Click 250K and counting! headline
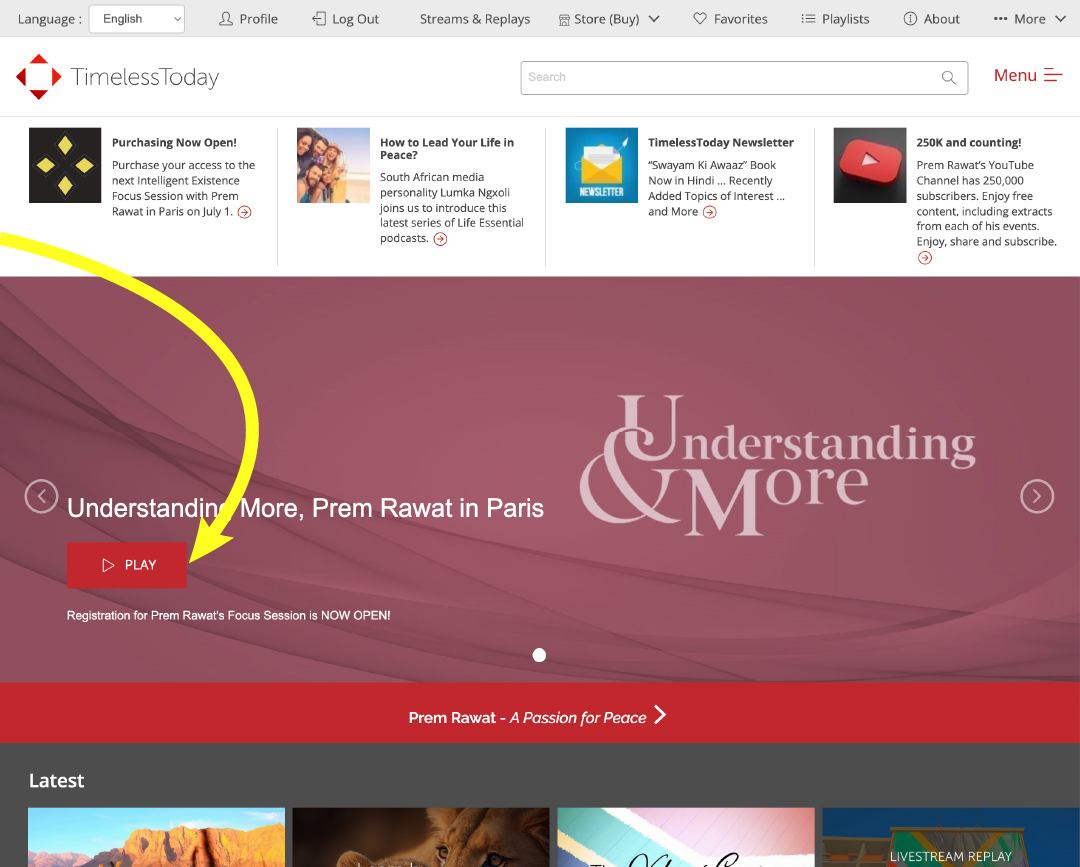The width and height of the screenshot is (1080, 867). click(x=968, y=143)
